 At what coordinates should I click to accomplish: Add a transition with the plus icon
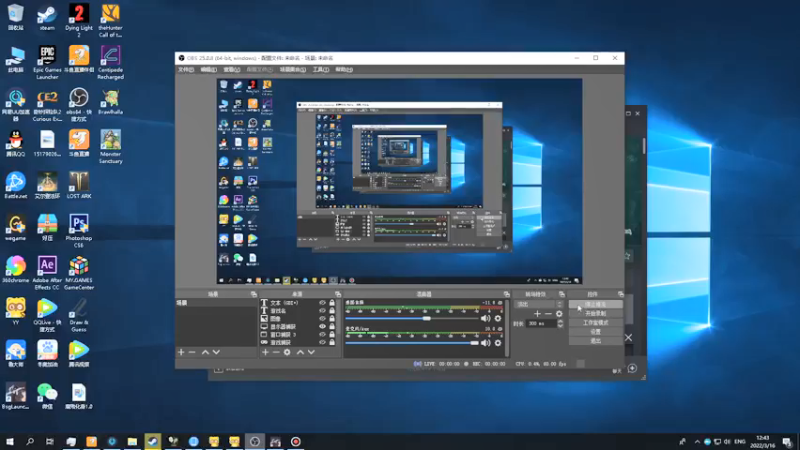click(537, 314)
